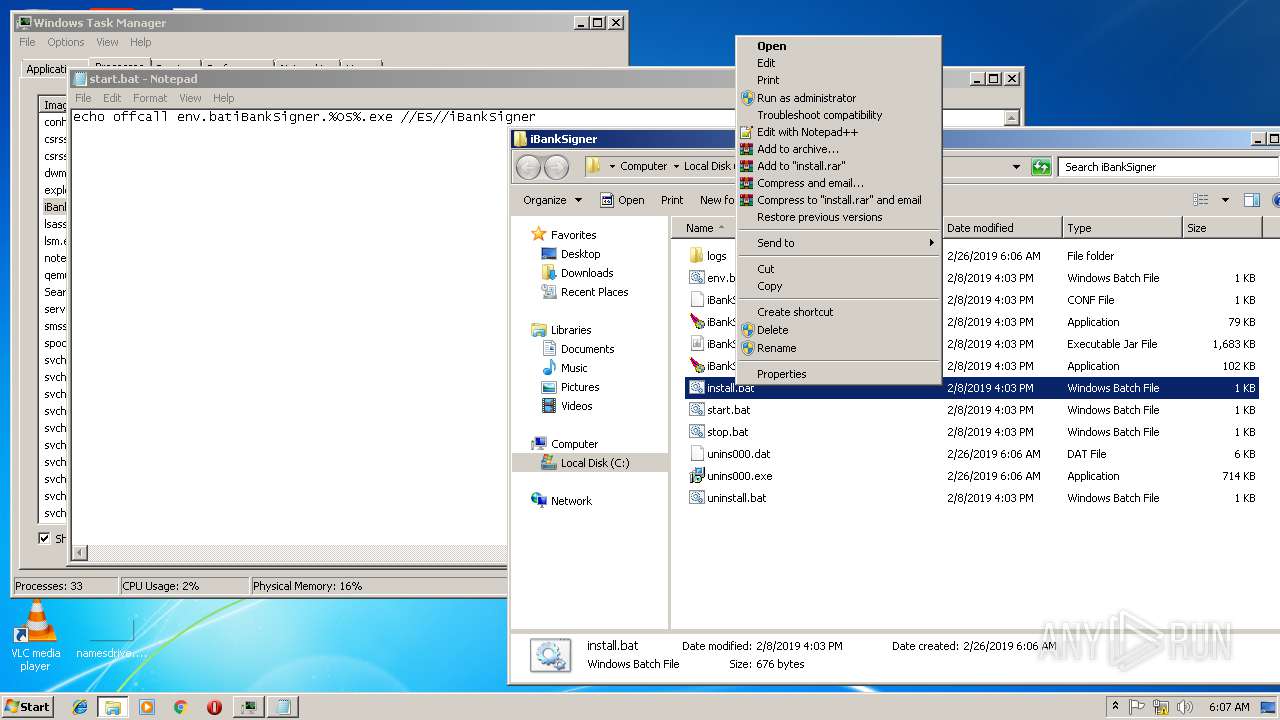Select Copy in context menu
1280x720 pixels.
pos(838,286)
